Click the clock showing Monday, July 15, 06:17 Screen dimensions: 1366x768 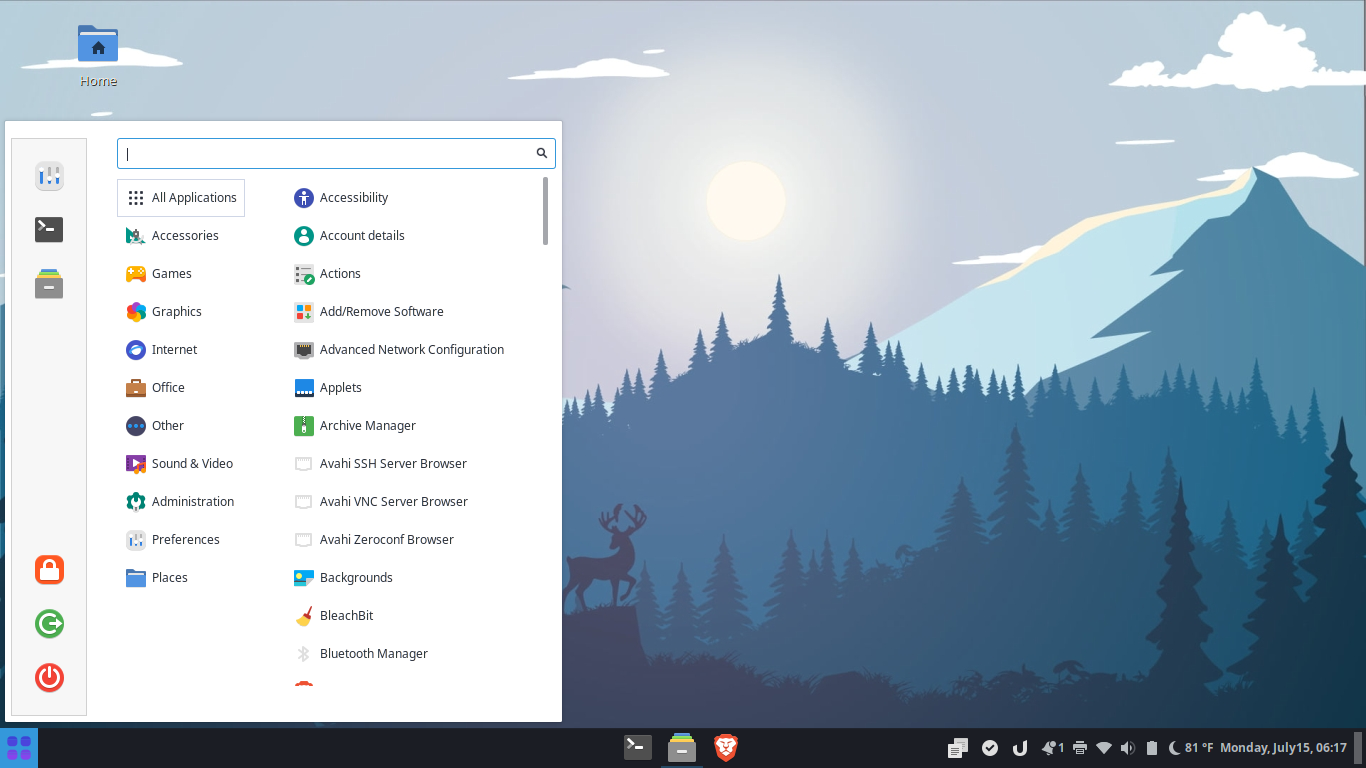coord(1283,748)
